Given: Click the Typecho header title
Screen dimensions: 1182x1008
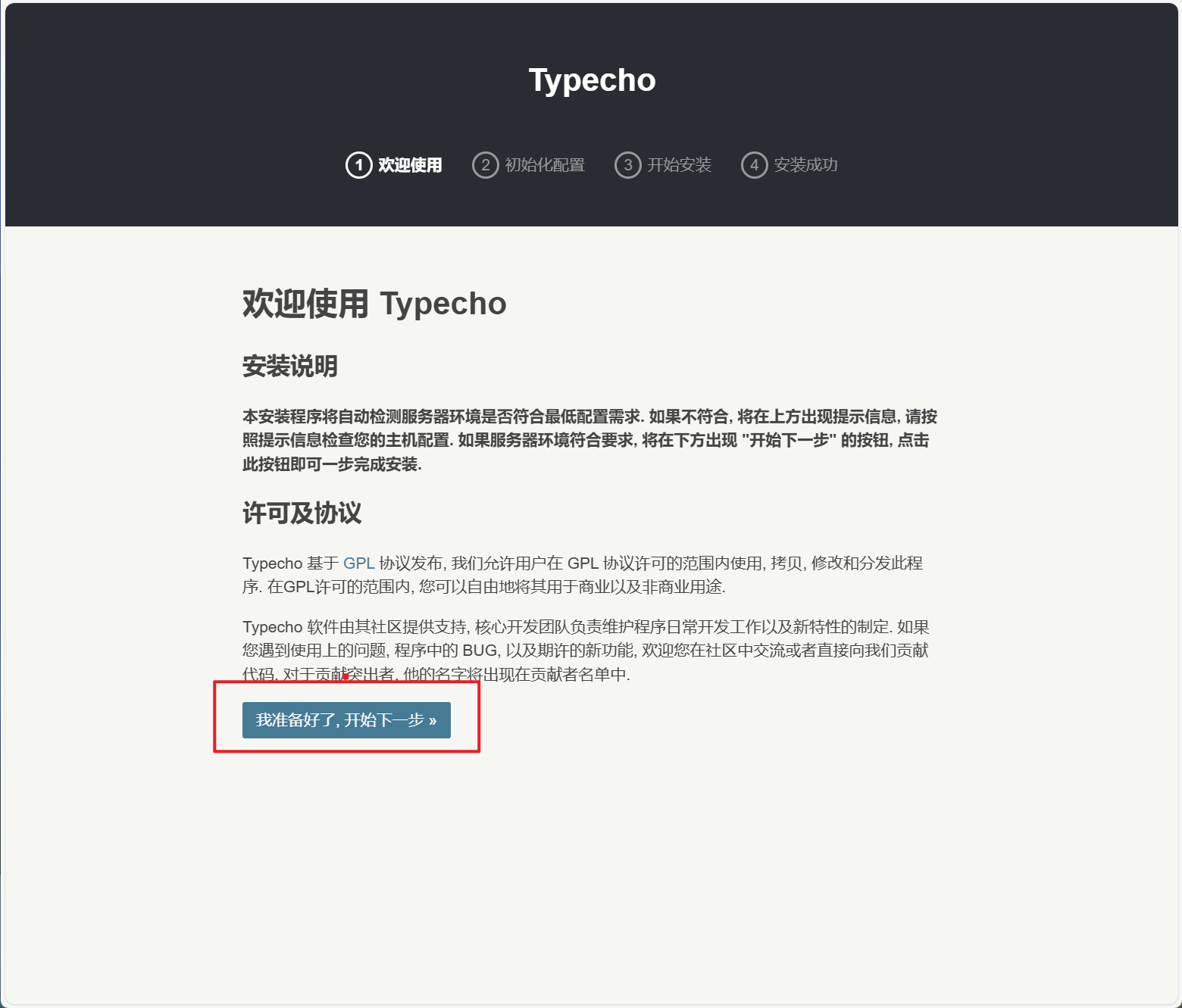Looking at the screenshot, I should (592, 80).
